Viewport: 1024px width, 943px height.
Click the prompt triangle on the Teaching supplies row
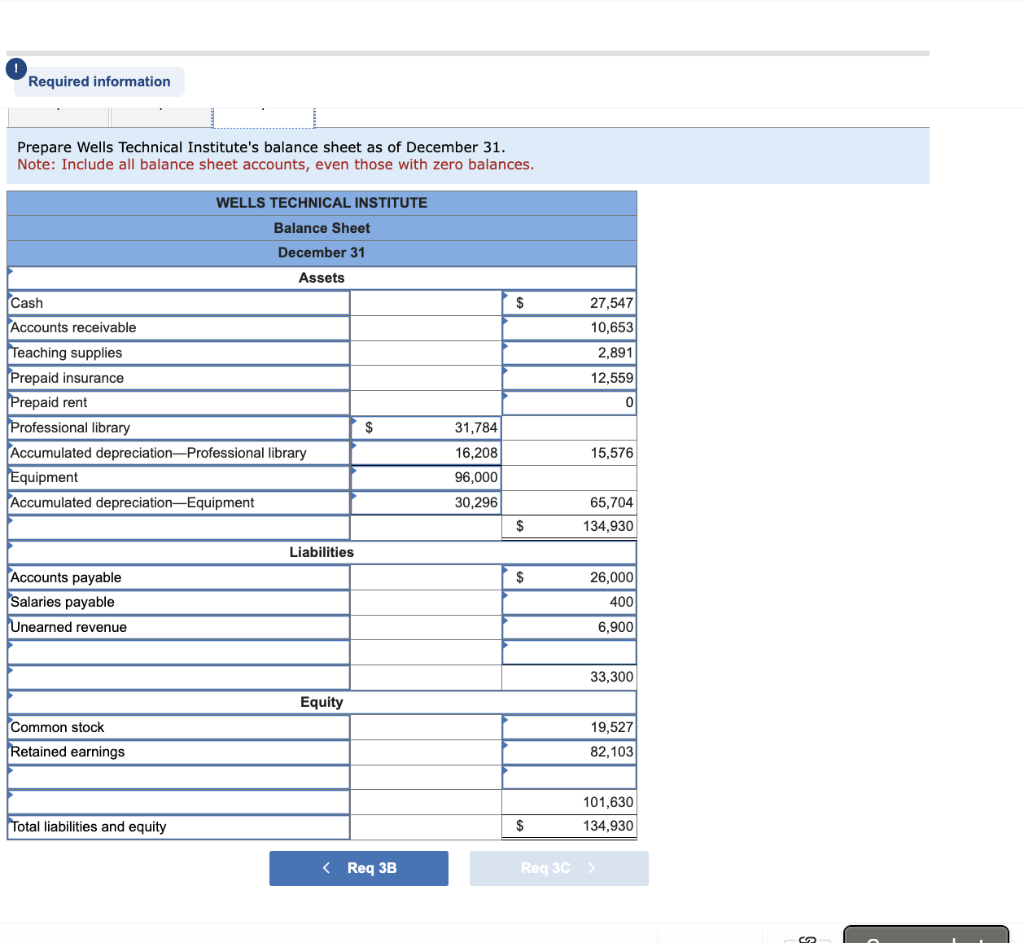pos(9,345)
